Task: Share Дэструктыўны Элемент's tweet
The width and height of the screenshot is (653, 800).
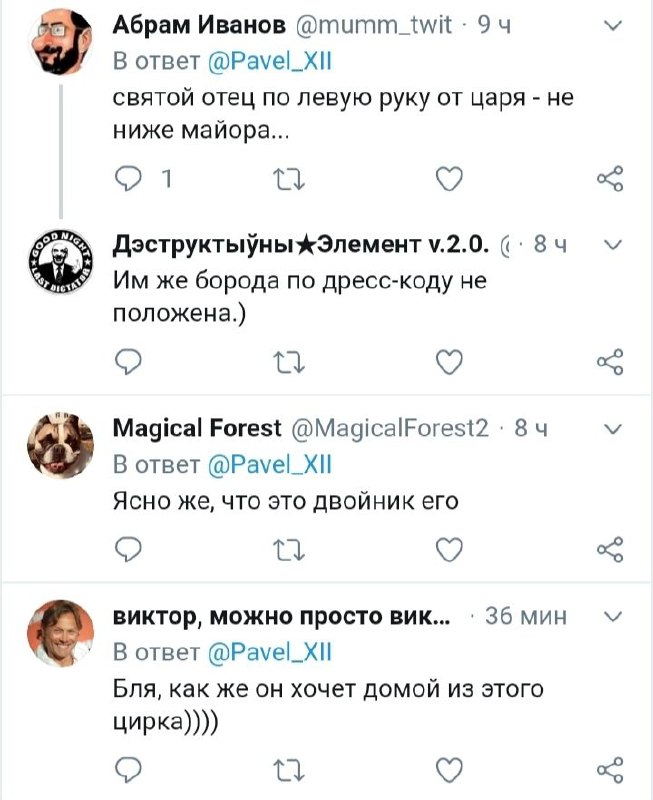Action: 609,363
